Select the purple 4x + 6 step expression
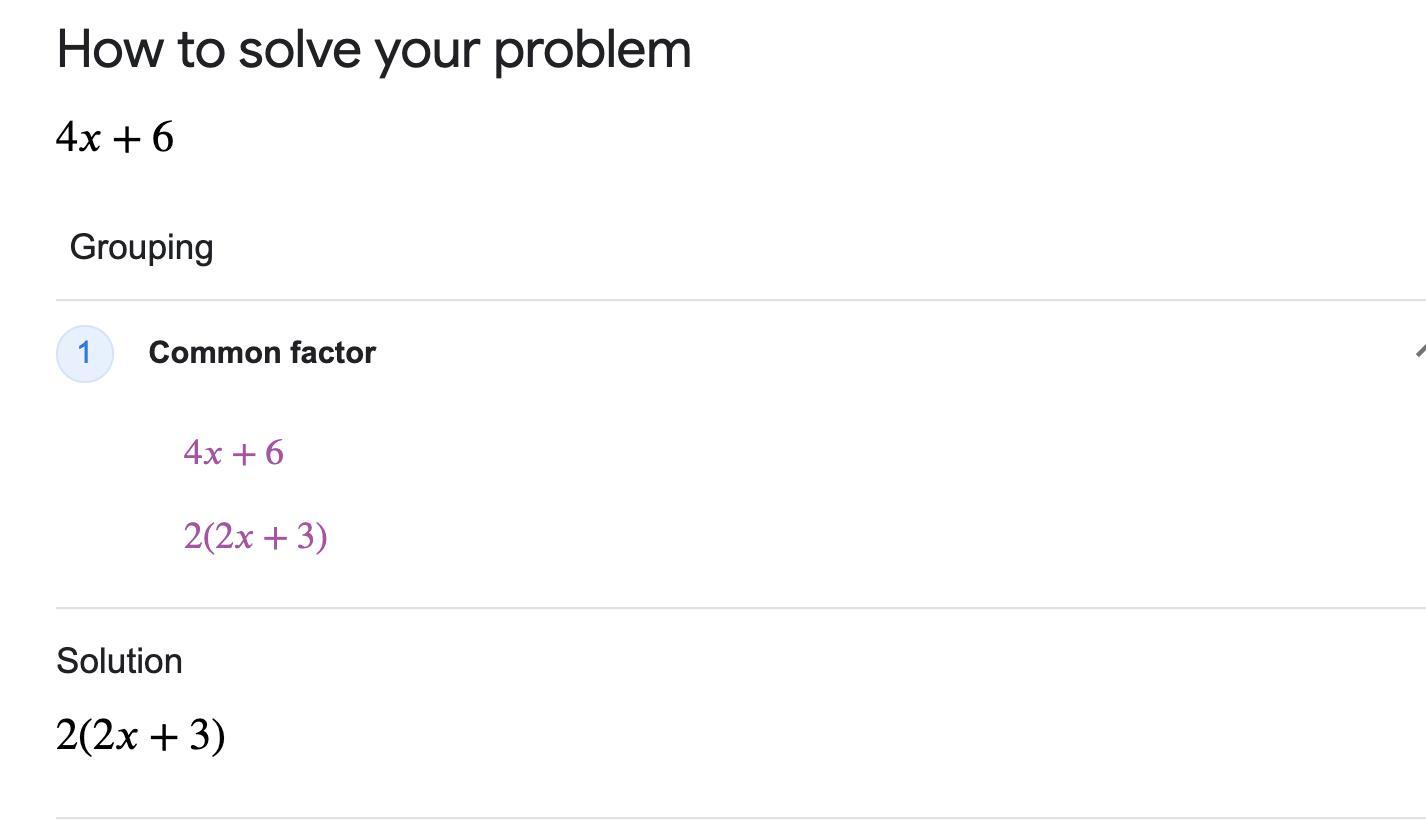 tap(234, 453)
